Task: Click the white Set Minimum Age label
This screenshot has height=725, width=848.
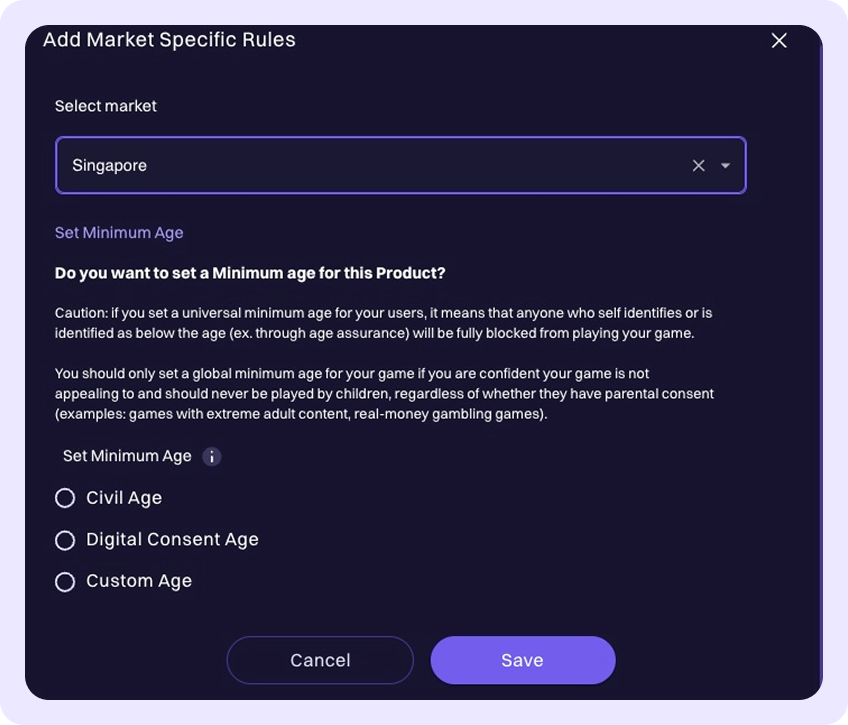Action: coord(127,456)
